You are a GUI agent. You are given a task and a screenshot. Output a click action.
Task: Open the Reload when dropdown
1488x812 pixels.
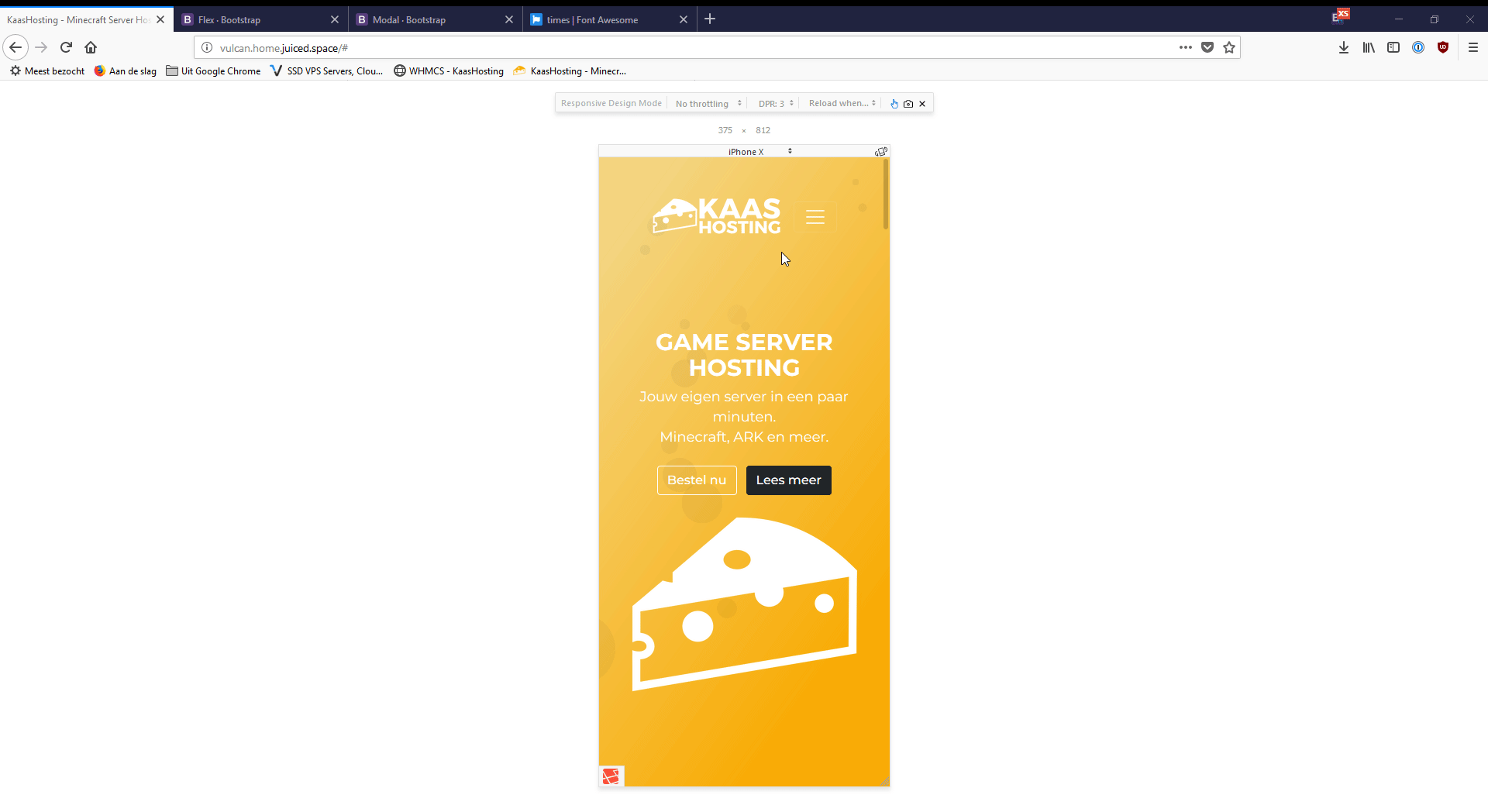tap(842, 104)
